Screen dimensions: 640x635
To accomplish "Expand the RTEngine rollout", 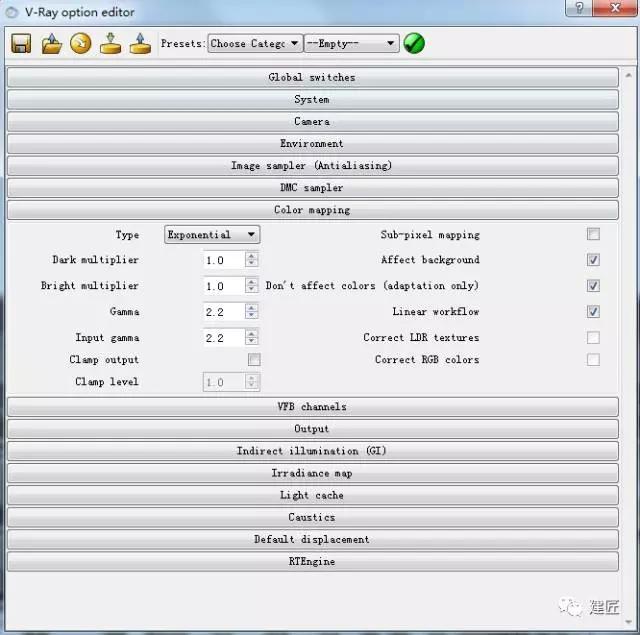I will click(313, 562).
